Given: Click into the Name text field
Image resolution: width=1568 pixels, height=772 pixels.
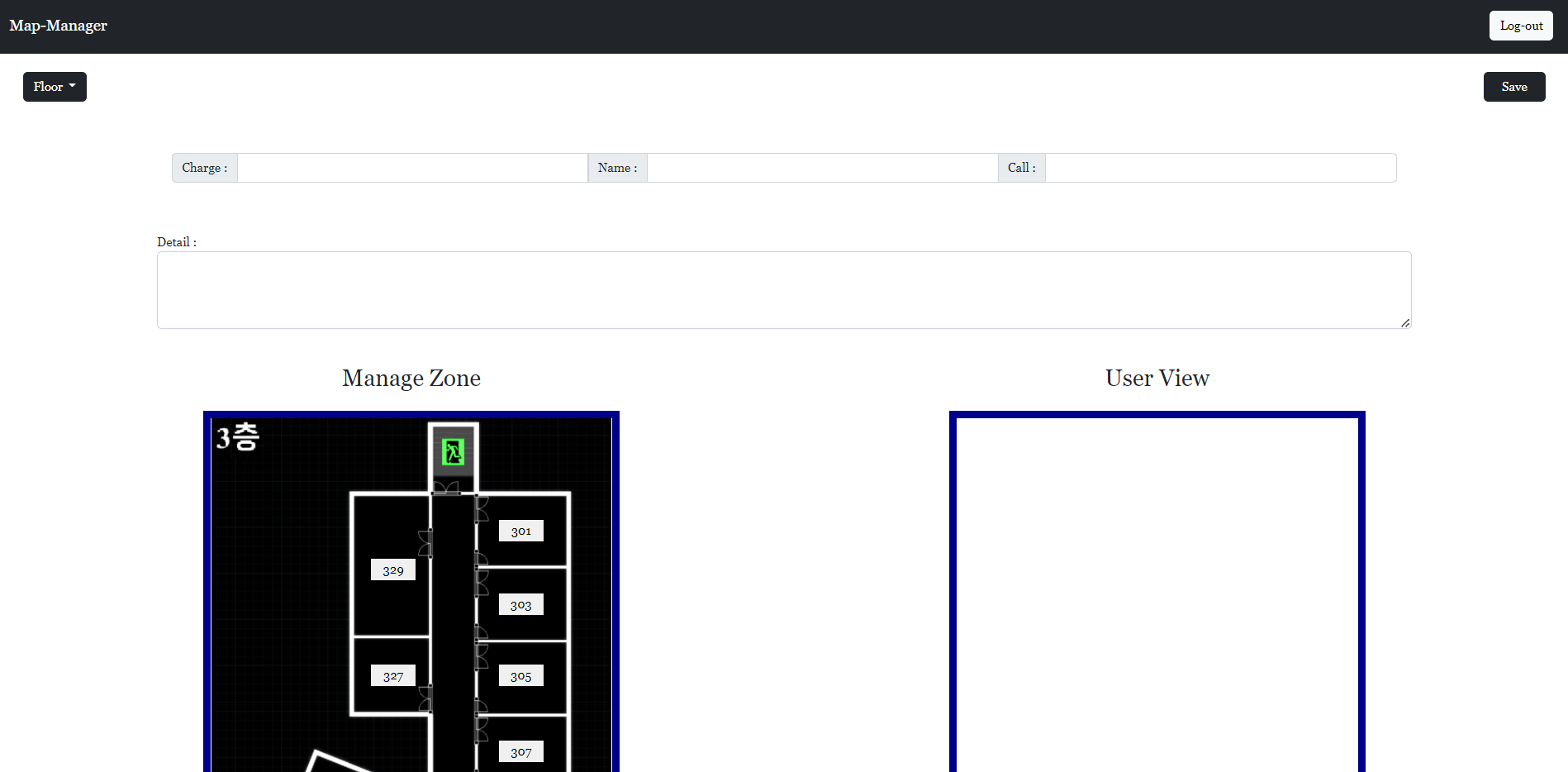Looking at the screenshot, I should 821,168.
